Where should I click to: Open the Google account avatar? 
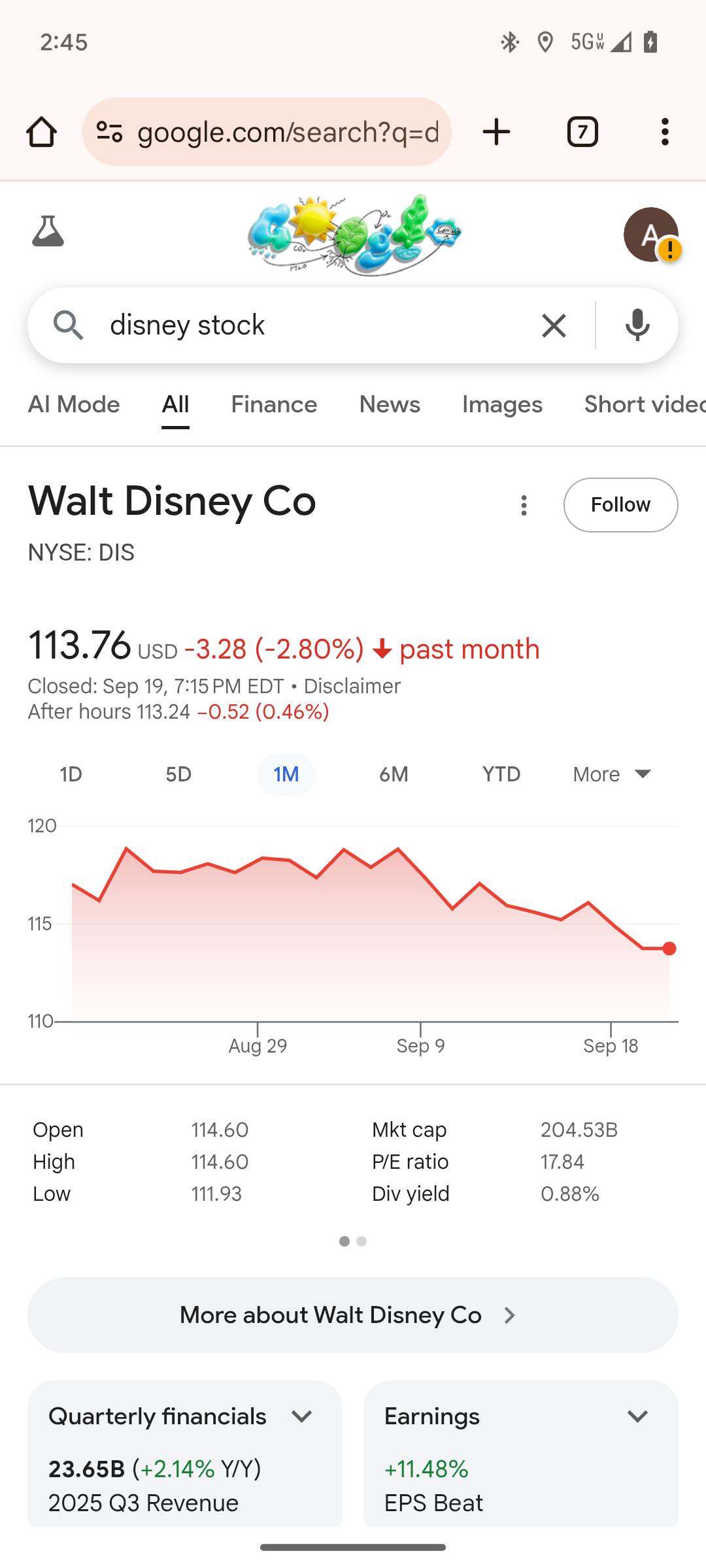pos(650,235)
